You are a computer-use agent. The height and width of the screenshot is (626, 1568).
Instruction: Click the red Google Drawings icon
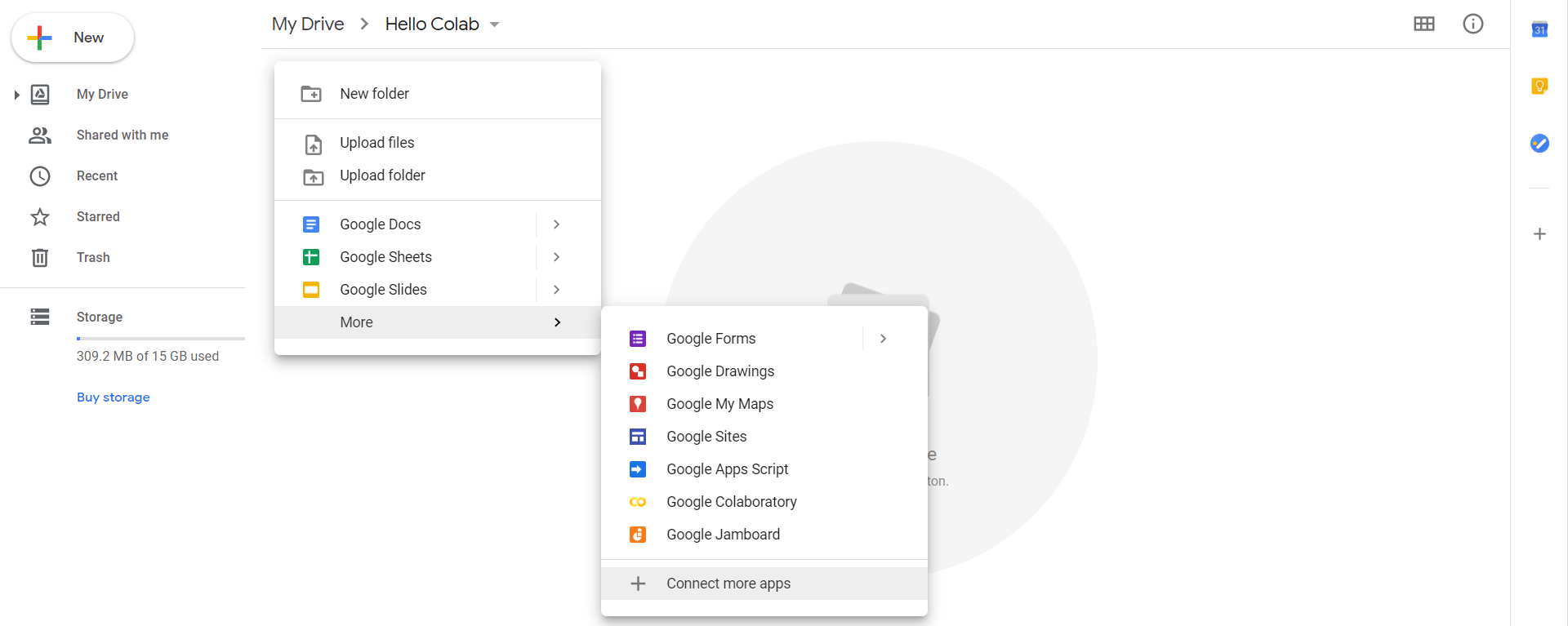tap(638, 371)
